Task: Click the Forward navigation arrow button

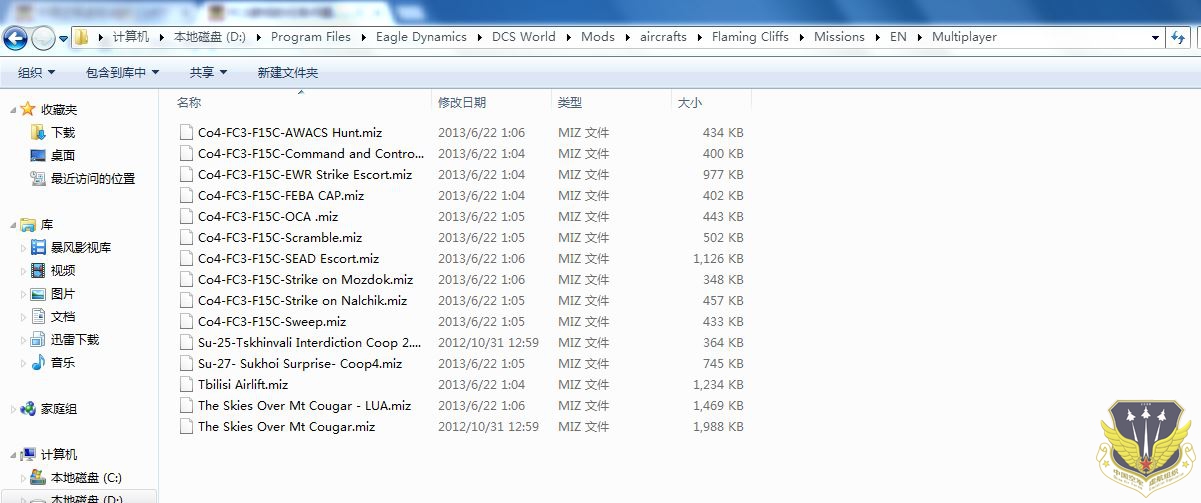Action: point(43,39)
